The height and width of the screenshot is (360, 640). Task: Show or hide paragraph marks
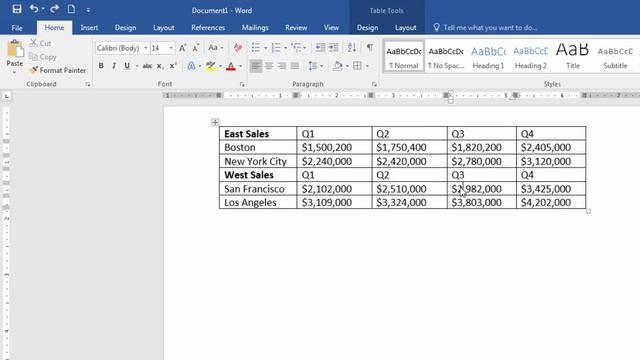[x=369, y=48]
